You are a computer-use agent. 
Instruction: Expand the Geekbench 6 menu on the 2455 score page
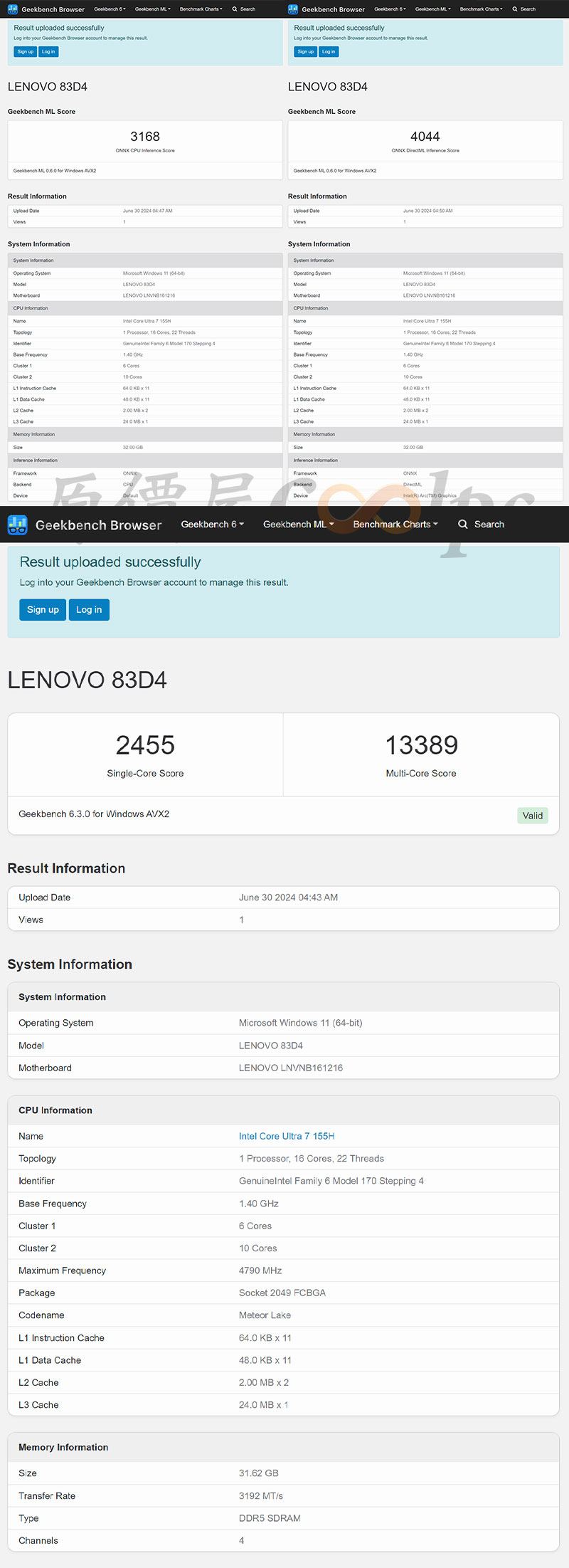coord(213,525)
